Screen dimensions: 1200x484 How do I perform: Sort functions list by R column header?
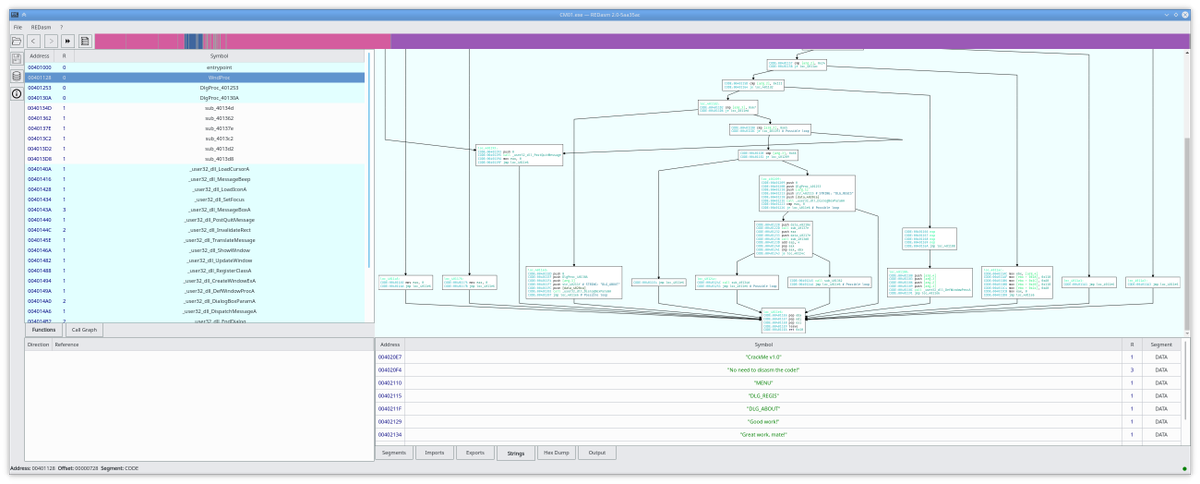click(65, 56)
